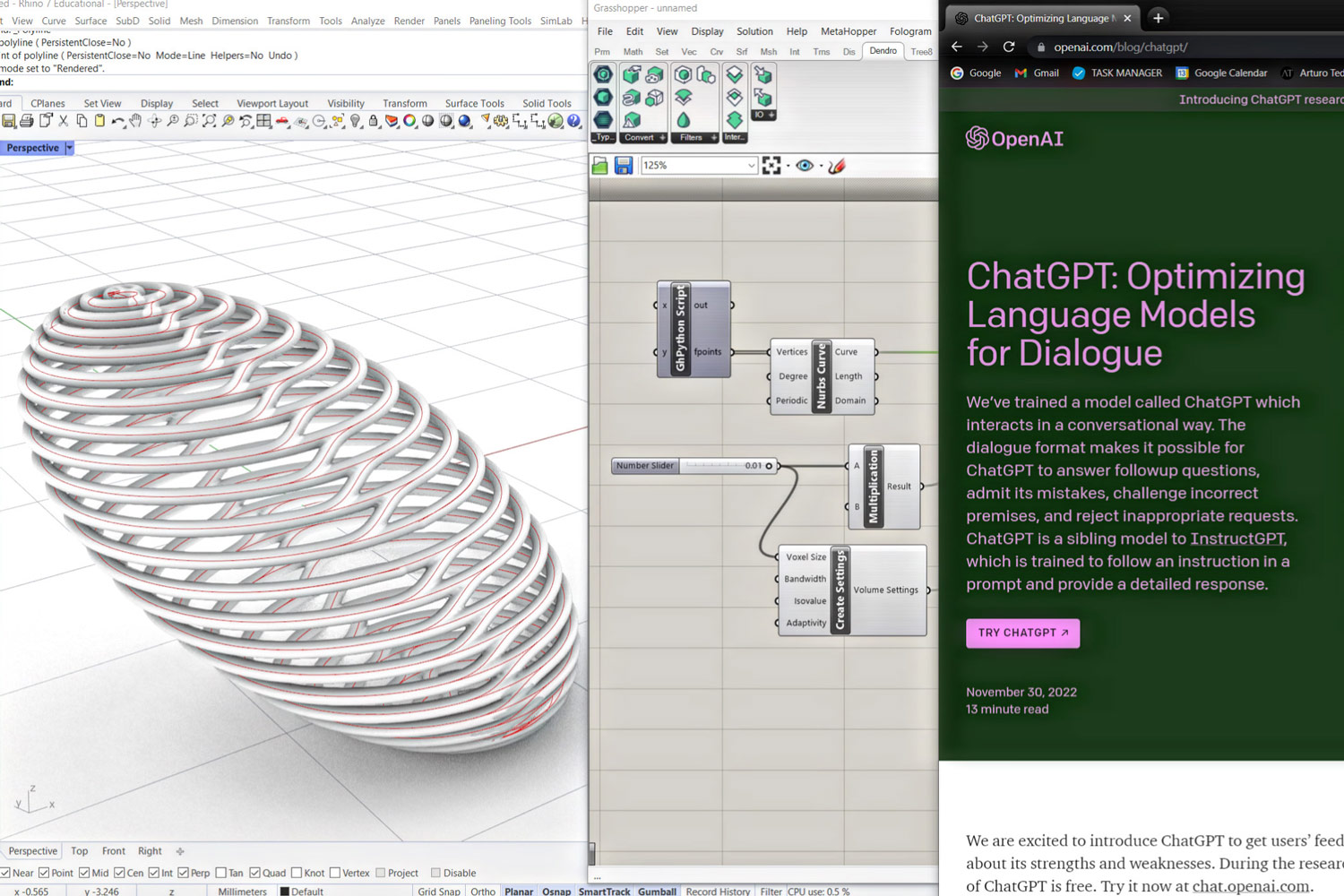Screen dimensions: 1344x896
Task: Open the Solution menu in Grasshopper
Action: 754,31
